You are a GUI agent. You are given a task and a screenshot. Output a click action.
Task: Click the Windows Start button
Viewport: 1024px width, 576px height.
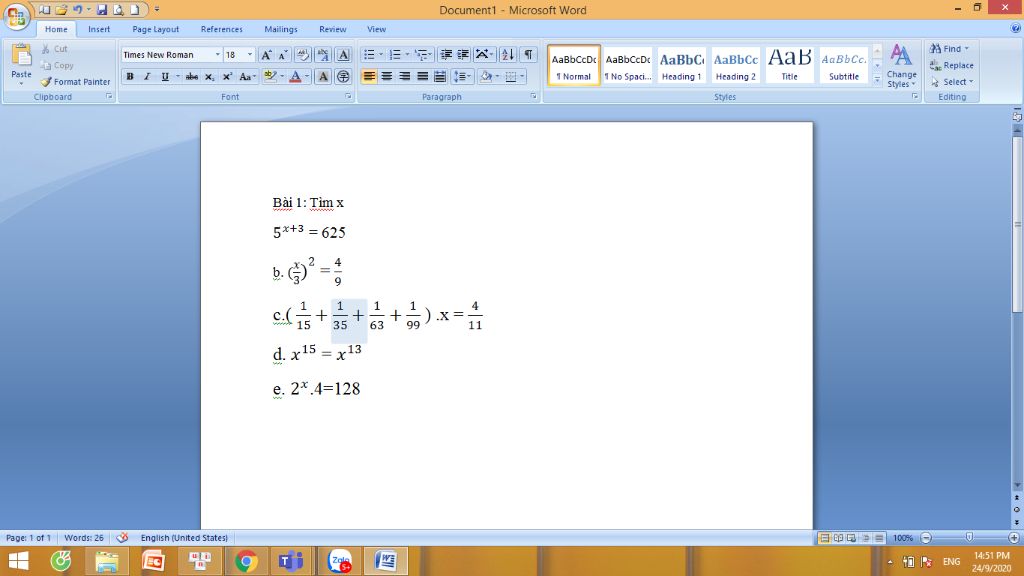click(x=18, y=561)
